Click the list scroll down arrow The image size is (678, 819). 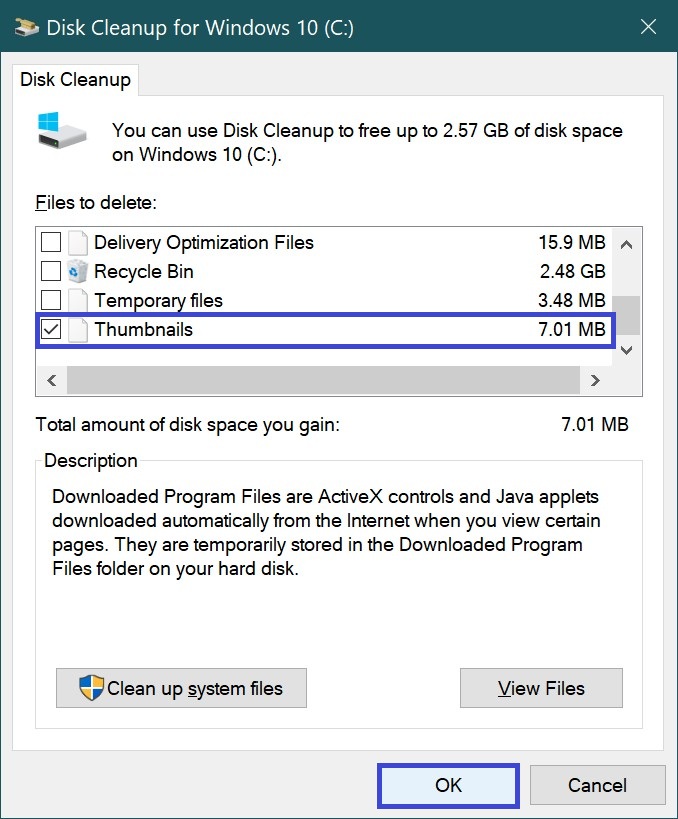pyautogui.click(x=626, y=350)
